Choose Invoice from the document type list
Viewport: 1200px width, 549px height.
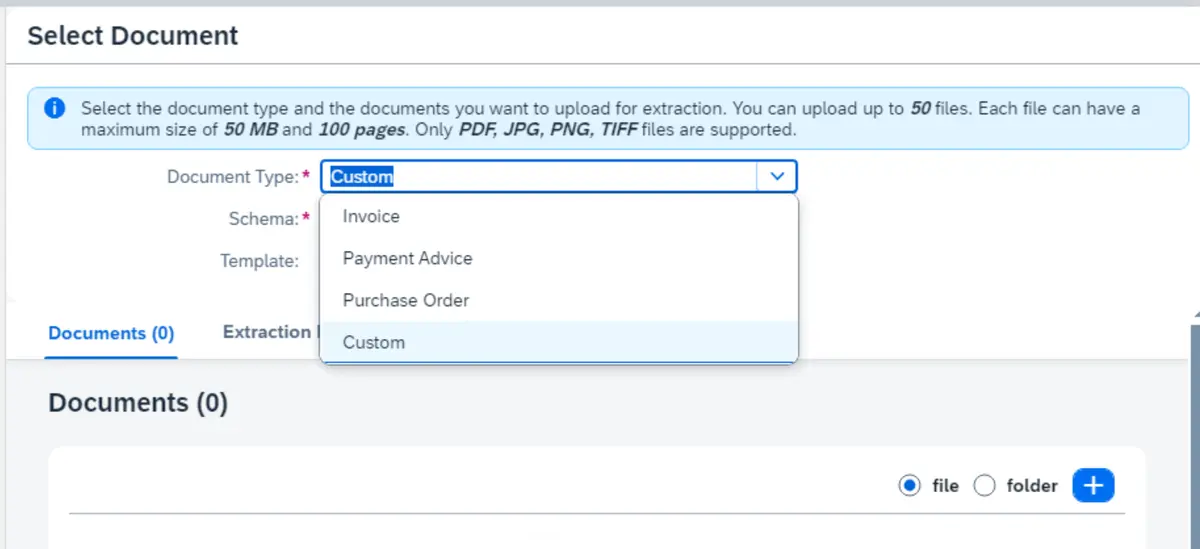pyautogui.click(x=371, y=216)
